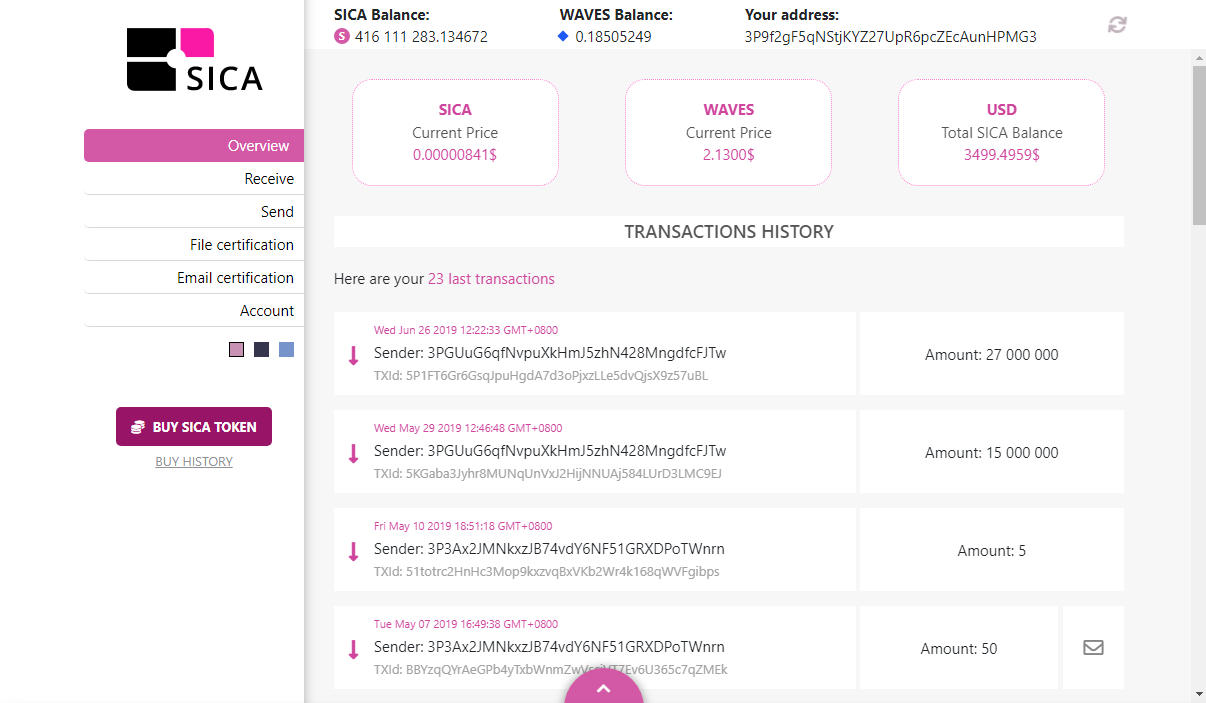1206x703 pixels.
Task: Click sender address in May 29 transaction
Action: coord(577,451)
